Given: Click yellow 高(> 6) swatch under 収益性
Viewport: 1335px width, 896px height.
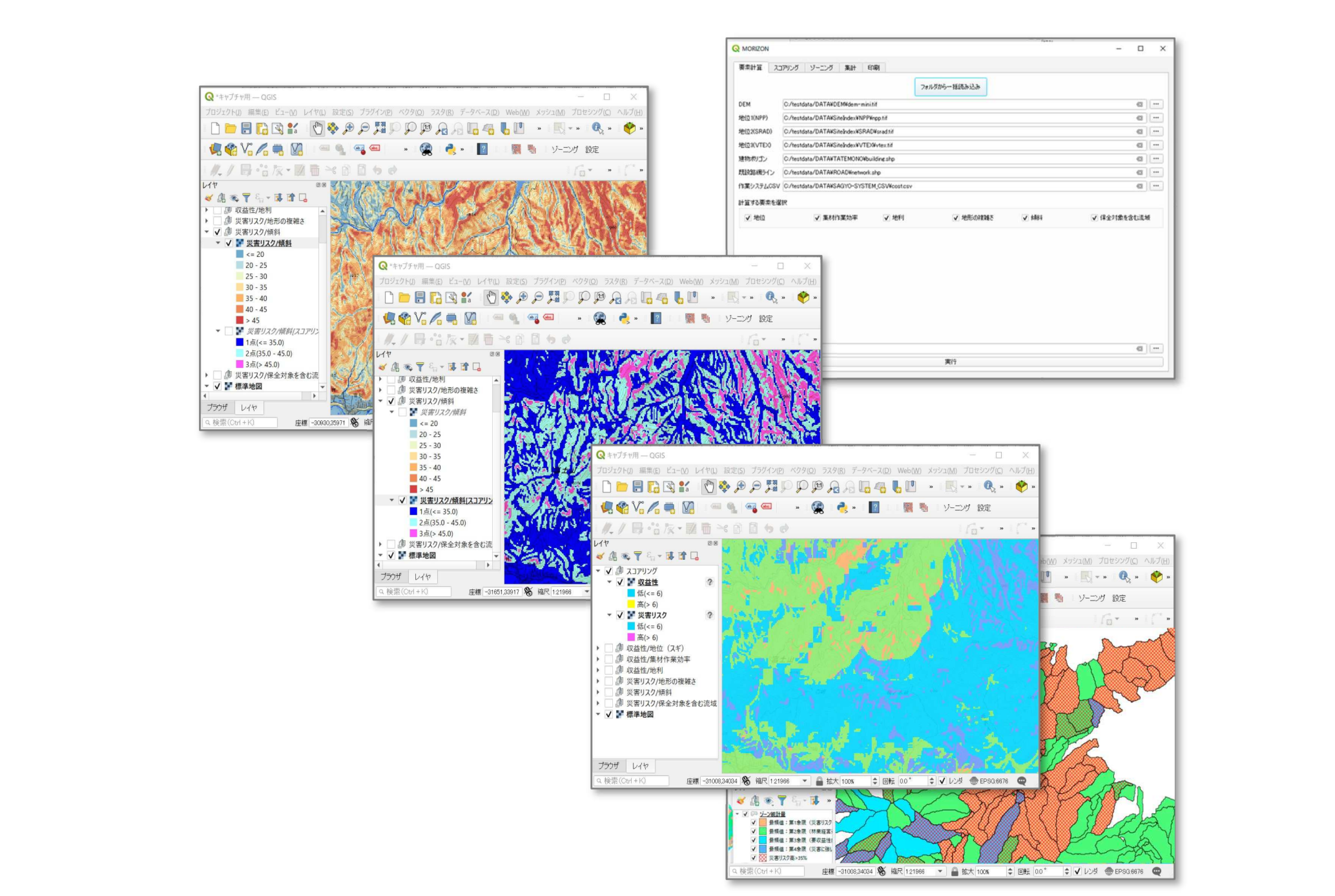Looking at the screenshot, I should (x=631, y=604).
